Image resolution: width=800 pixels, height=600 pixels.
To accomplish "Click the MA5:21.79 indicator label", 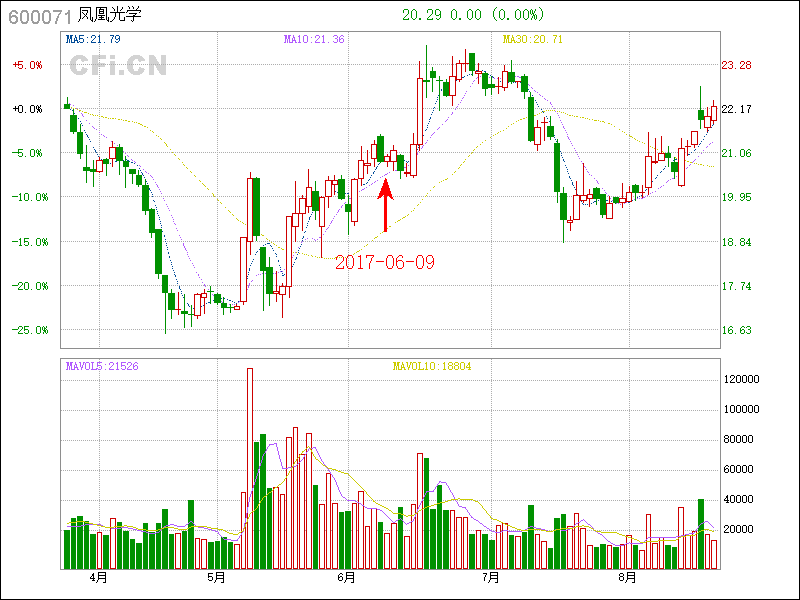I will [x=93, y=40].
